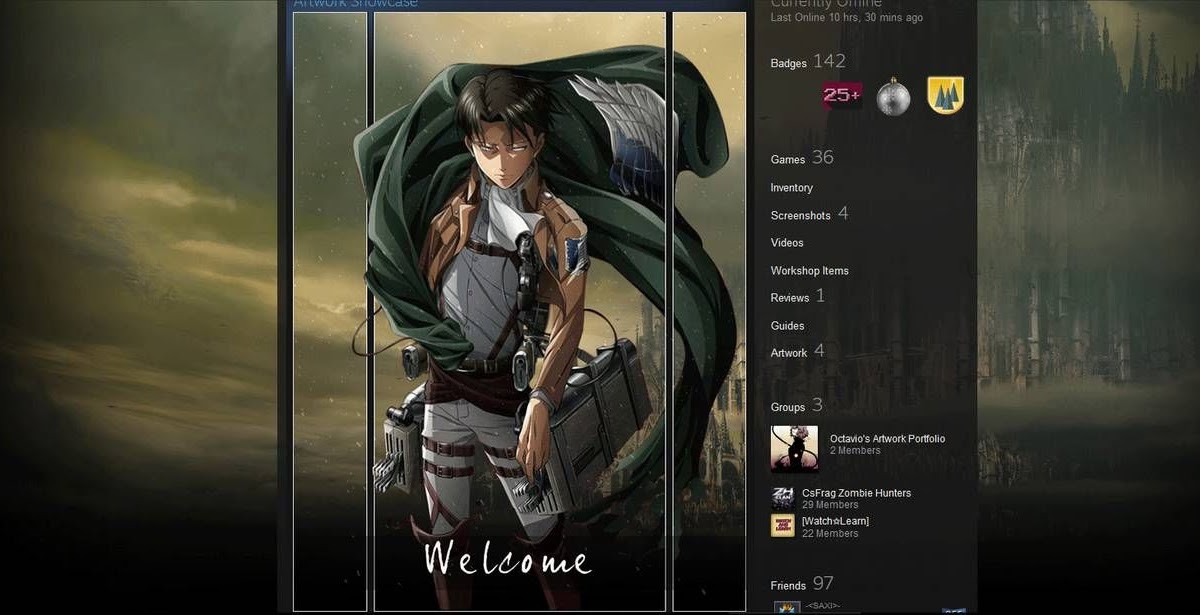Open the Badges list link
The width and height of the screenshot is (1200, 615).
pyautogui.click(x=788, y=63)
